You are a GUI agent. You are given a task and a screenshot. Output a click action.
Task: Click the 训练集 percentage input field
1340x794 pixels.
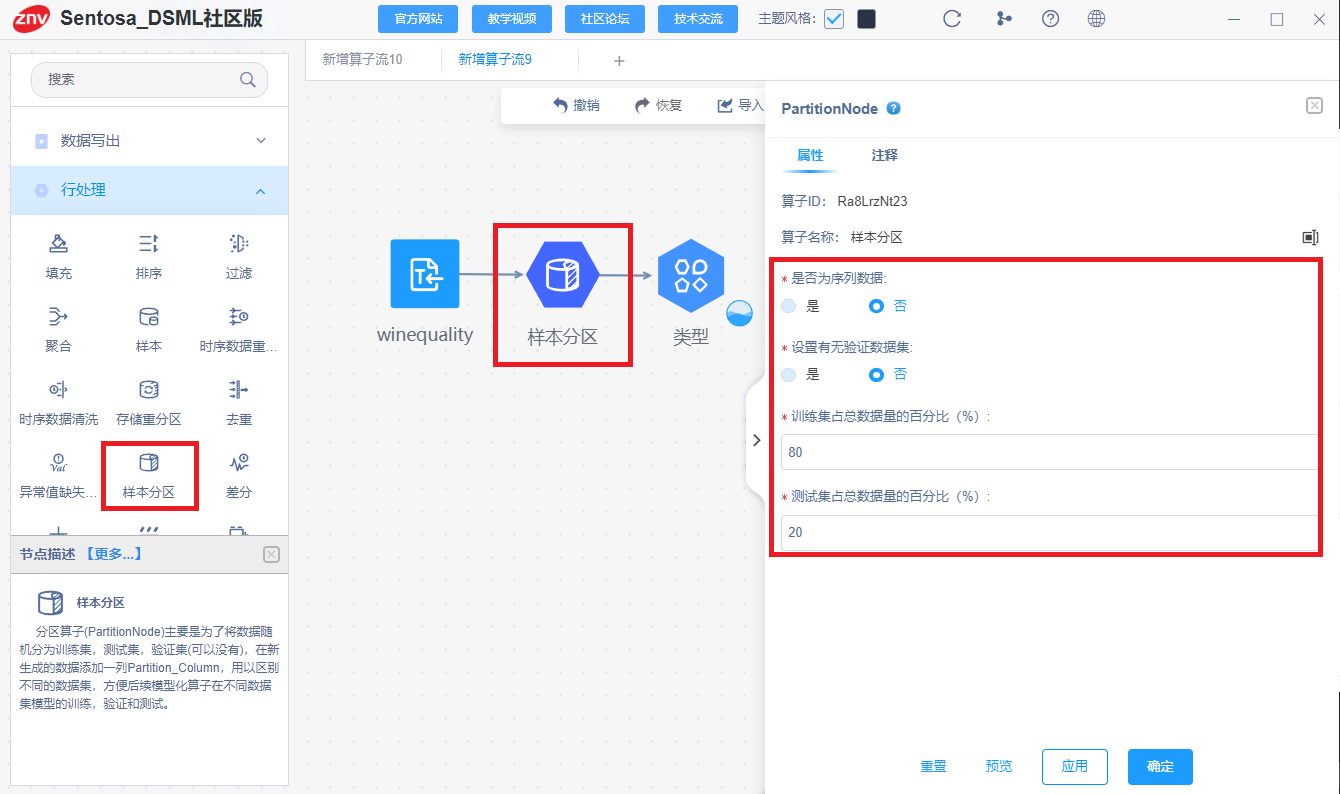coord(1049,452)
